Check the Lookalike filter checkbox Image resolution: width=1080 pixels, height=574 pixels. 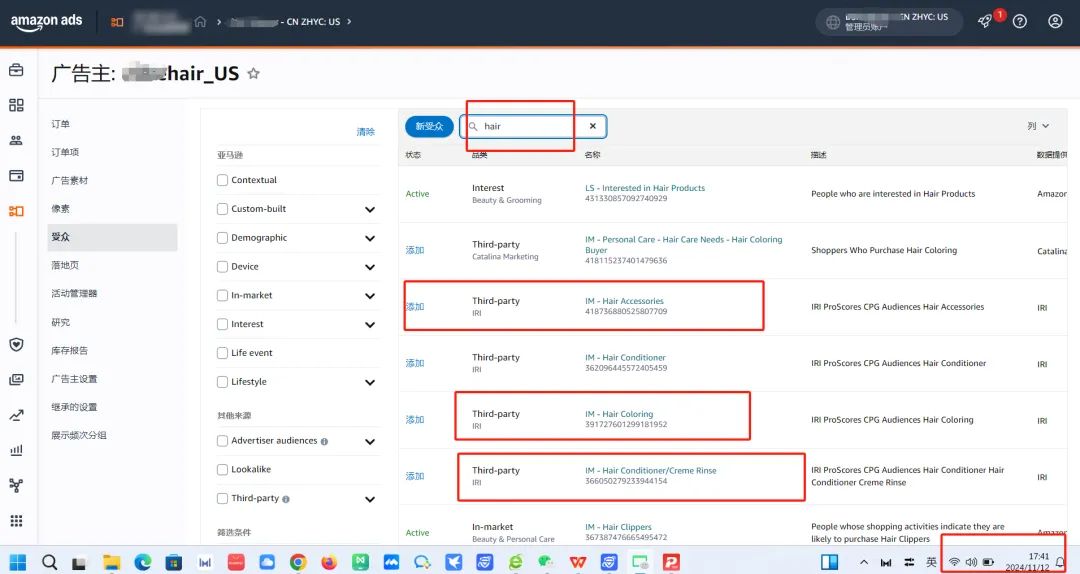click(x=222, y=469)
